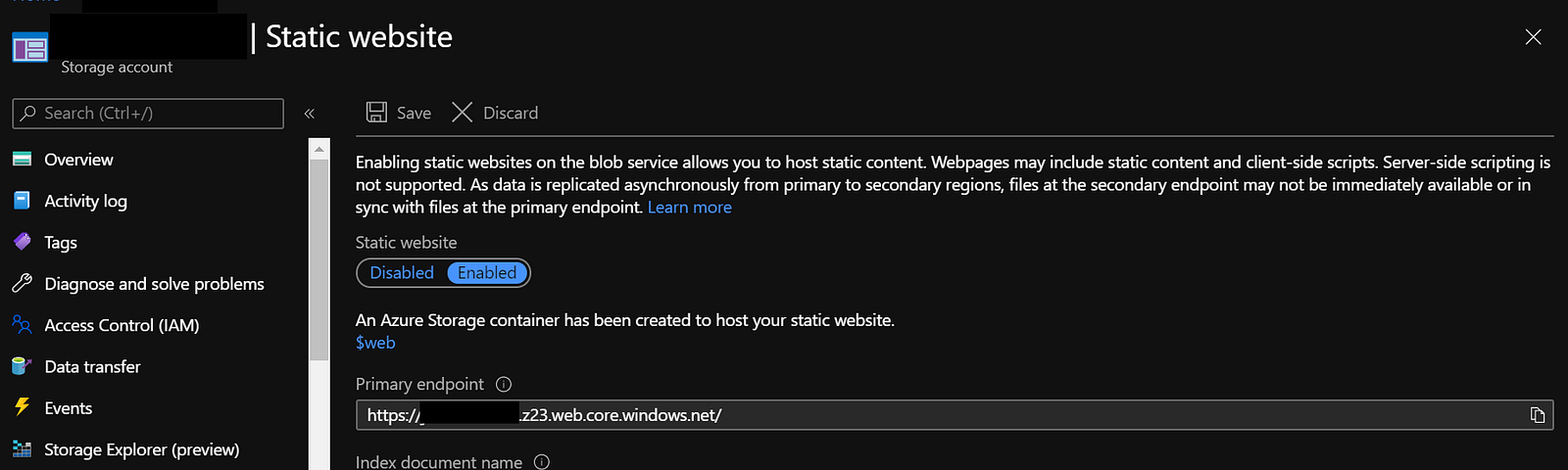Click the Overview icon in sidebar
The image size is (1568, 470).
(22, 160)
